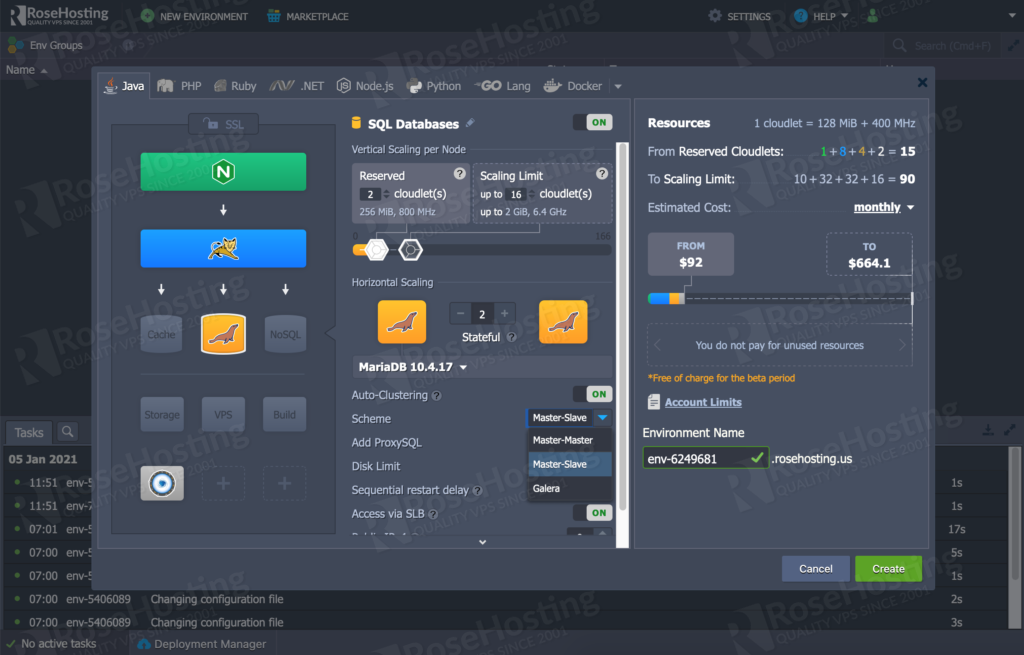Viewport: 1024px width, 655px height.
Task: Search tasks with magnifier icon
Action: click(67, 432)
